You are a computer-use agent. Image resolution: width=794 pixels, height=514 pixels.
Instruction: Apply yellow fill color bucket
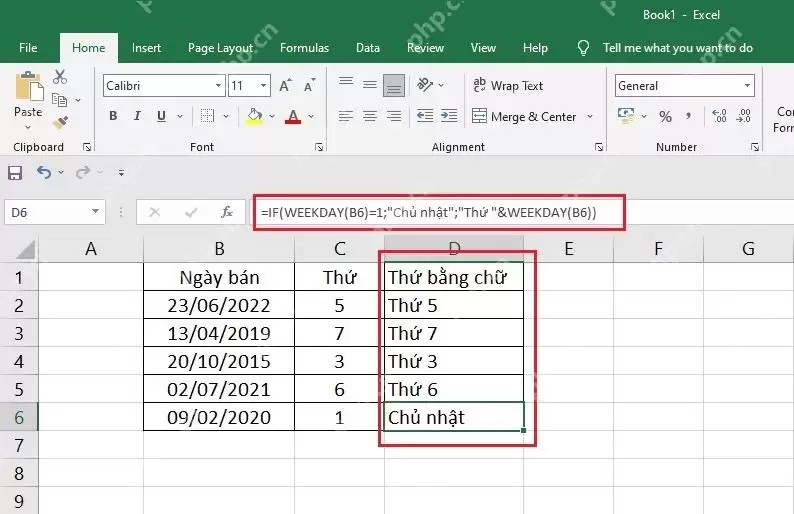tap(255, 116)
